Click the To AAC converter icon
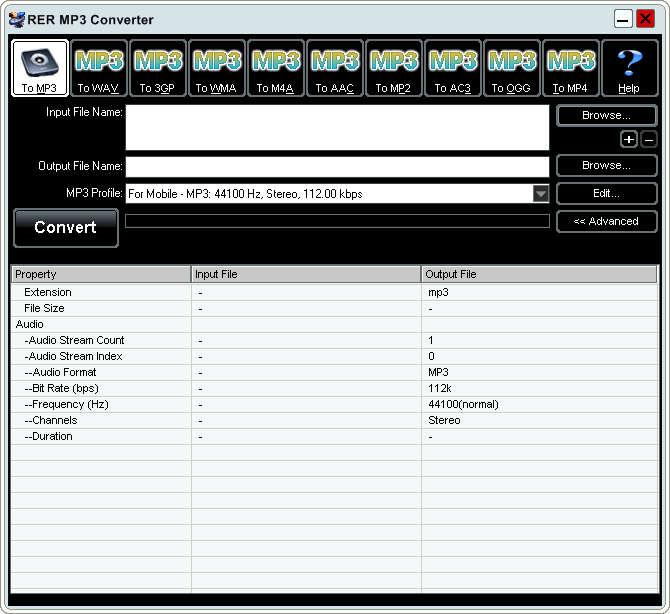Screen dimensions: 670x614 tap(335, 68)
